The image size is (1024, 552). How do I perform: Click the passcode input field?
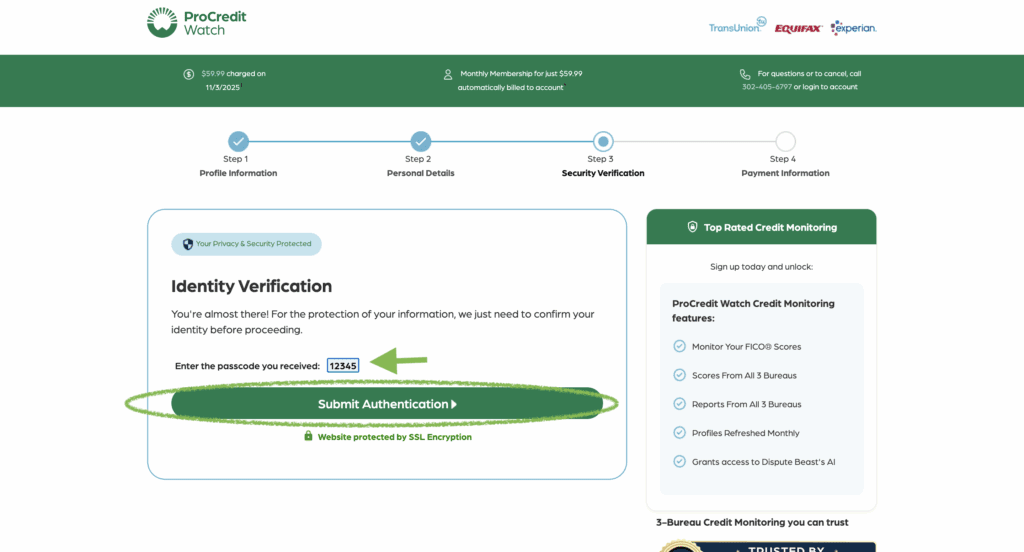tap(343, 366)
